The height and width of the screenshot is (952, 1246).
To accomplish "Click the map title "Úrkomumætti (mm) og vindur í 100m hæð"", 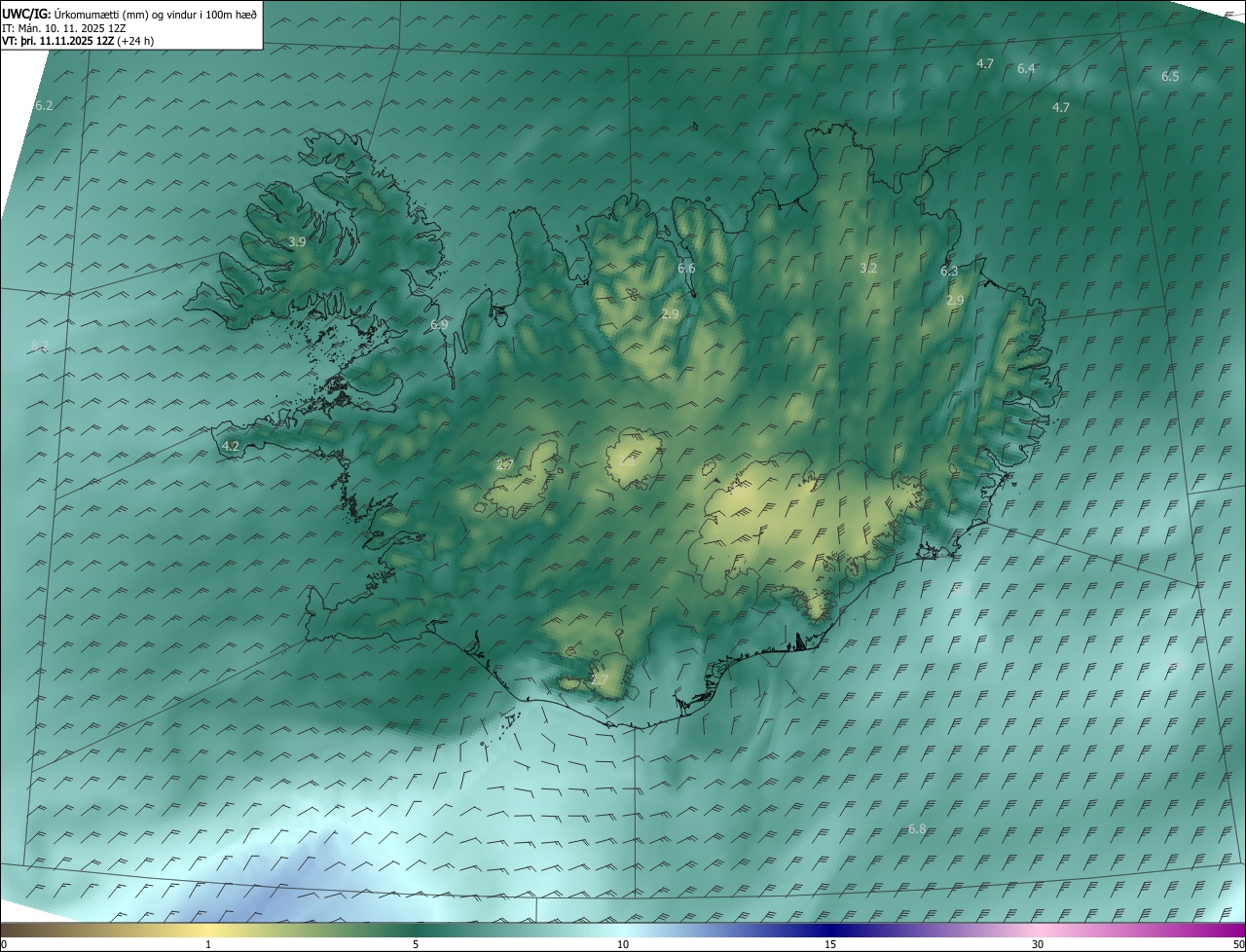I will [x=156, y=14].
